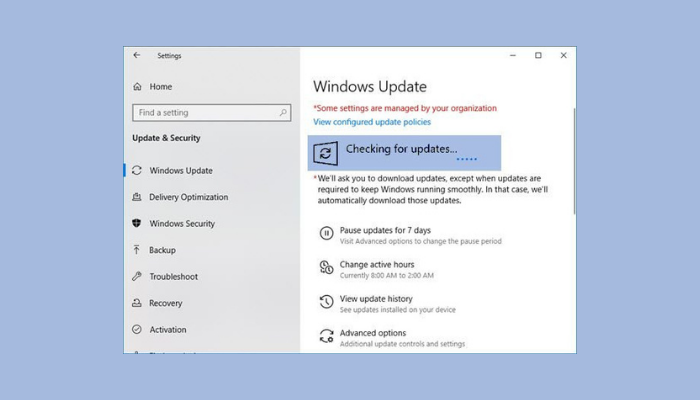Click the Delivery Optimization icon
The image size is (700, 400).
point(137,197)
